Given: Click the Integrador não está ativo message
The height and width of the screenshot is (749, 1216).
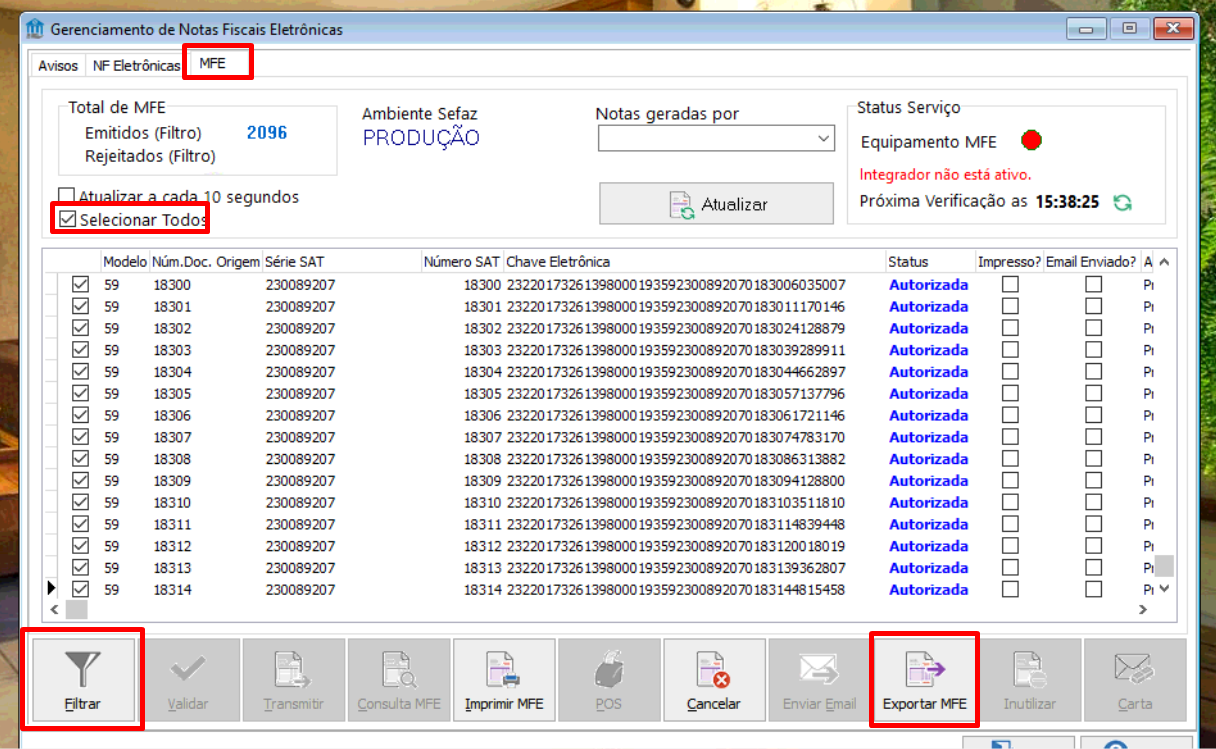Looking at the screenshot, I should pyautogui.click(x=946, y=175).
